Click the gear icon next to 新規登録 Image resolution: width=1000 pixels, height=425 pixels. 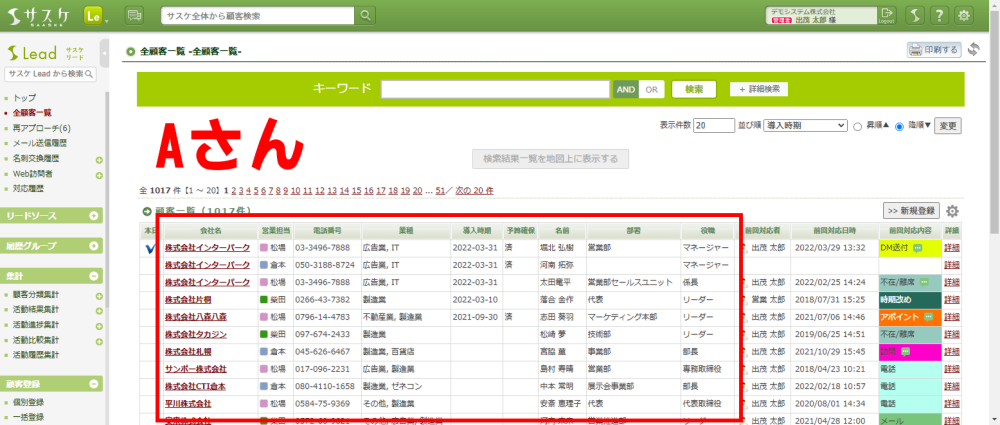coord(952,211)
